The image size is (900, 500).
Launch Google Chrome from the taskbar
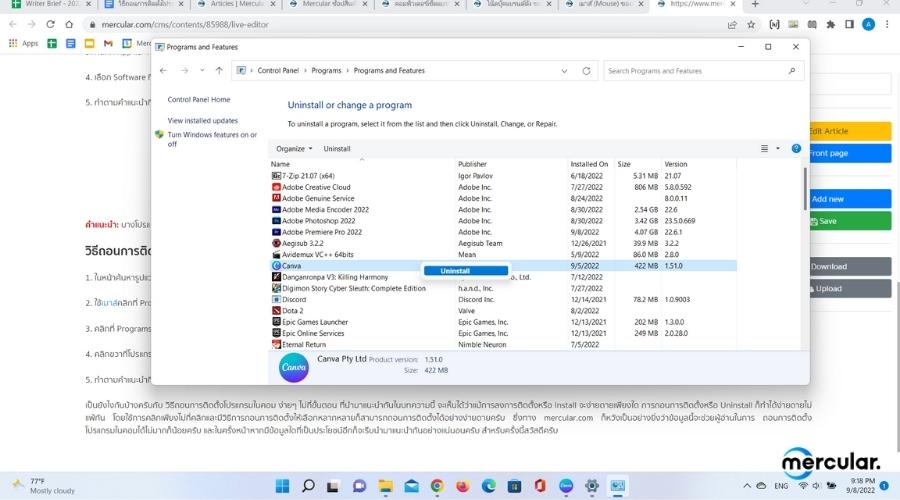[437, 486]
